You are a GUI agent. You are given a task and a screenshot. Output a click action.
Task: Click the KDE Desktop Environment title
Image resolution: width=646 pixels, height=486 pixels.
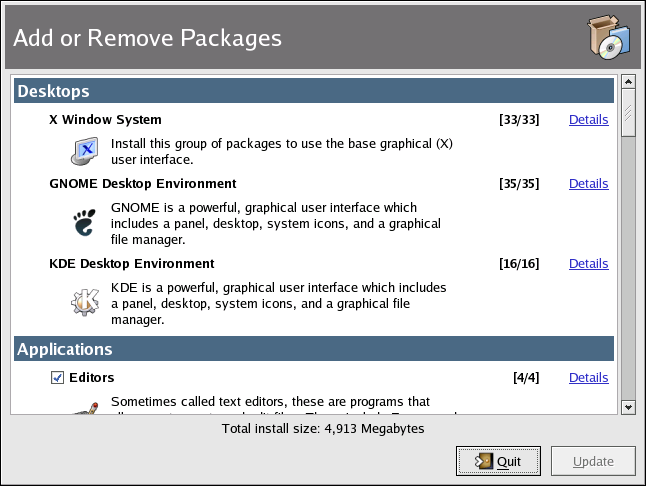point(132,264)
